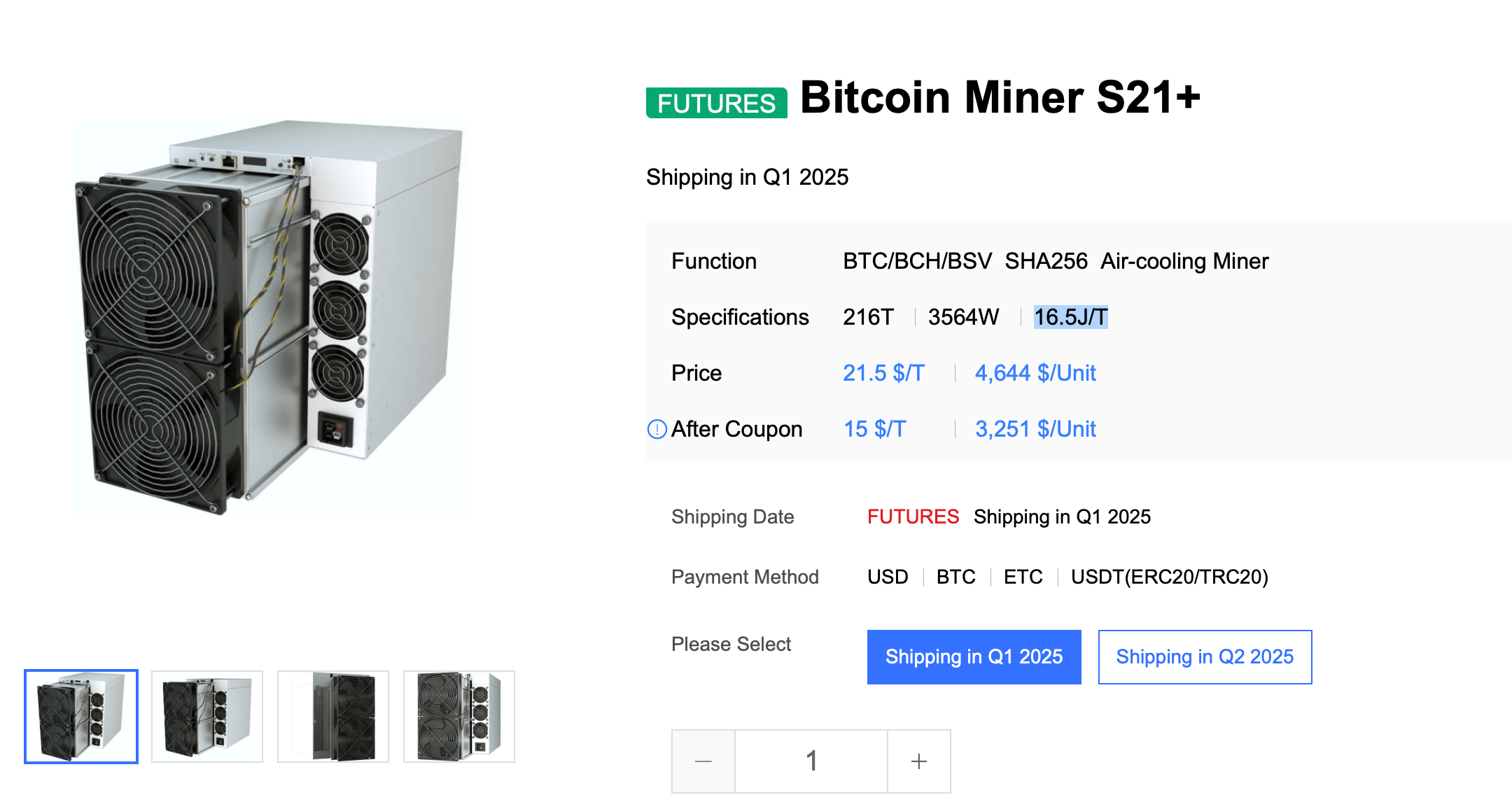Choose Shipping in Q1 2025 option
This screenshot has width=1512, height=795.
click(974, 656)
